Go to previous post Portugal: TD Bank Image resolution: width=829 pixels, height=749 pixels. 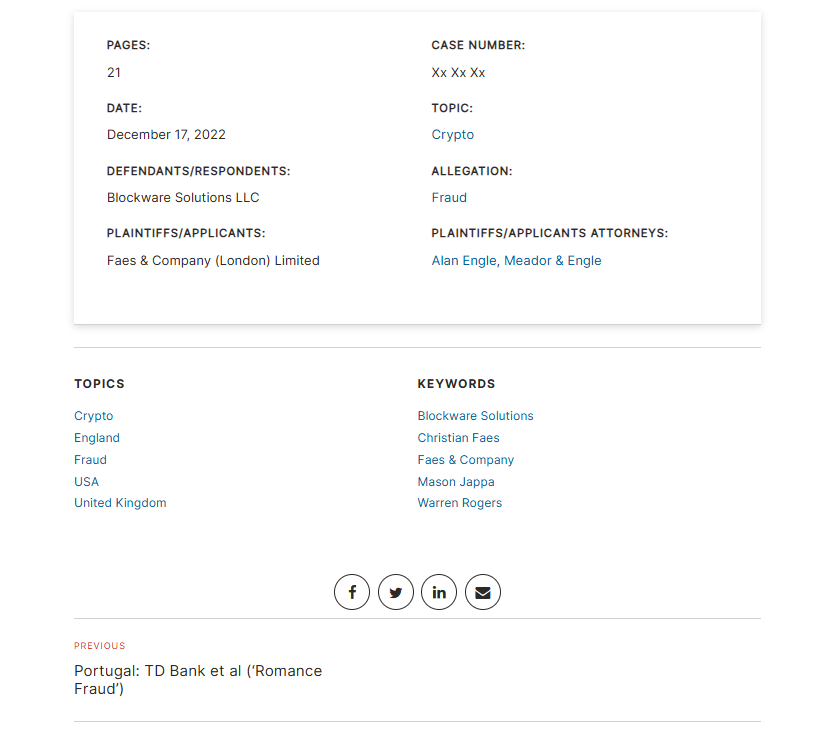tap(198, 680)
